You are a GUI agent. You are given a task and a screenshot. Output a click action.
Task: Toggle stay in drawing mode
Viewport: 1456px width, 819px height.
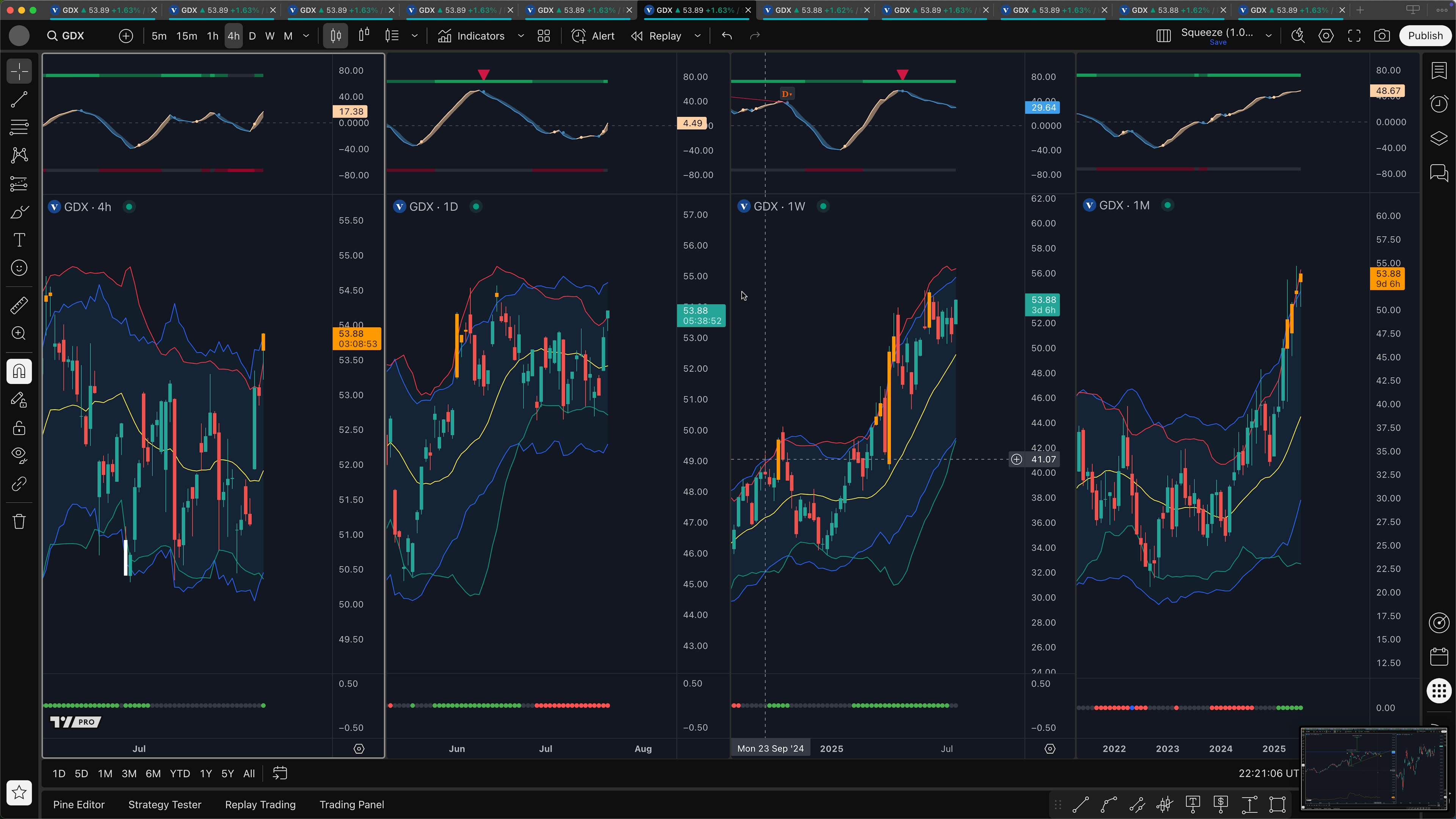[19, 400]
